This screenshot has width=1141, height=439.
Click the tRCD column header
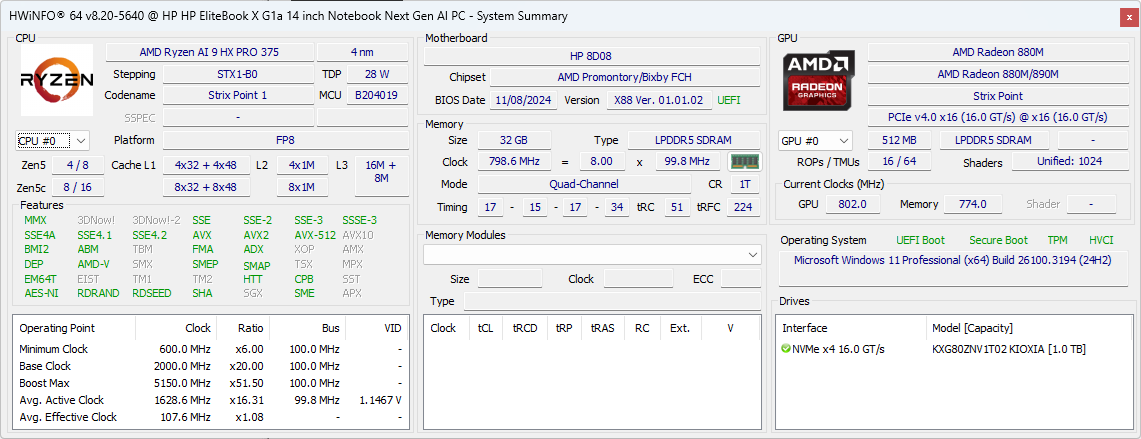click(x=524, y=328)
